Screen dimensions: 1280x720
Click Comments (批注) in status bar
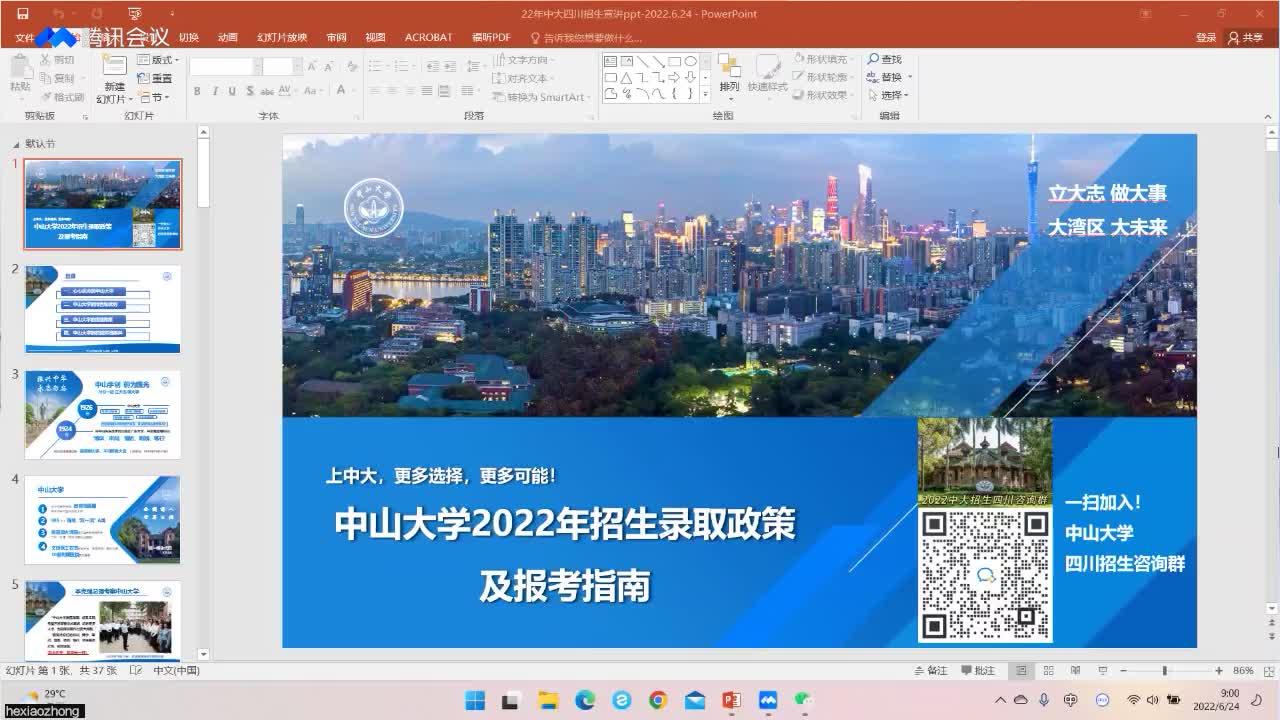tap(978, 671)
